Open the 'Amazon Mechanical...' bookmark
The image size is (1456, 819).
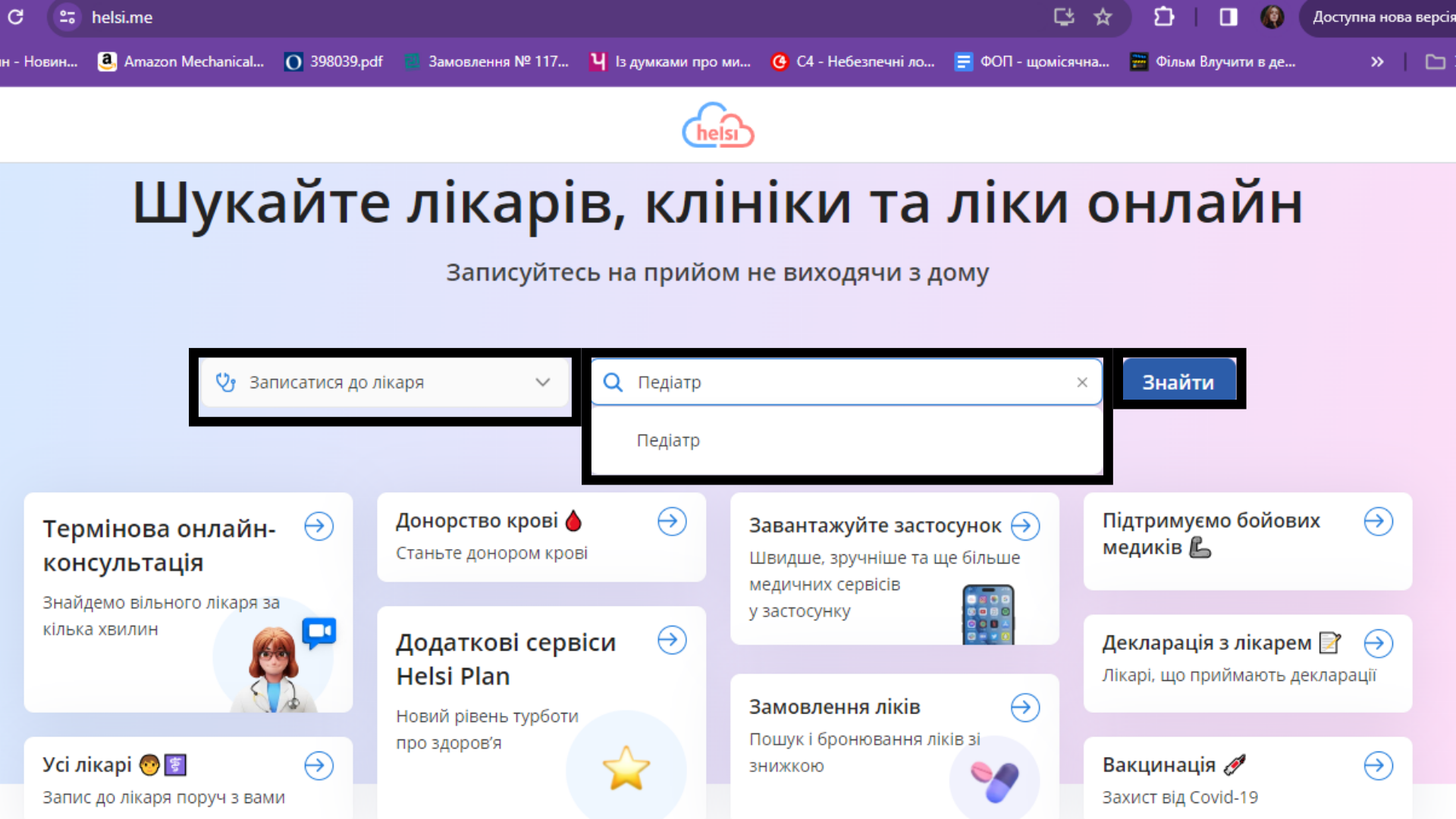tap(180, 61)
